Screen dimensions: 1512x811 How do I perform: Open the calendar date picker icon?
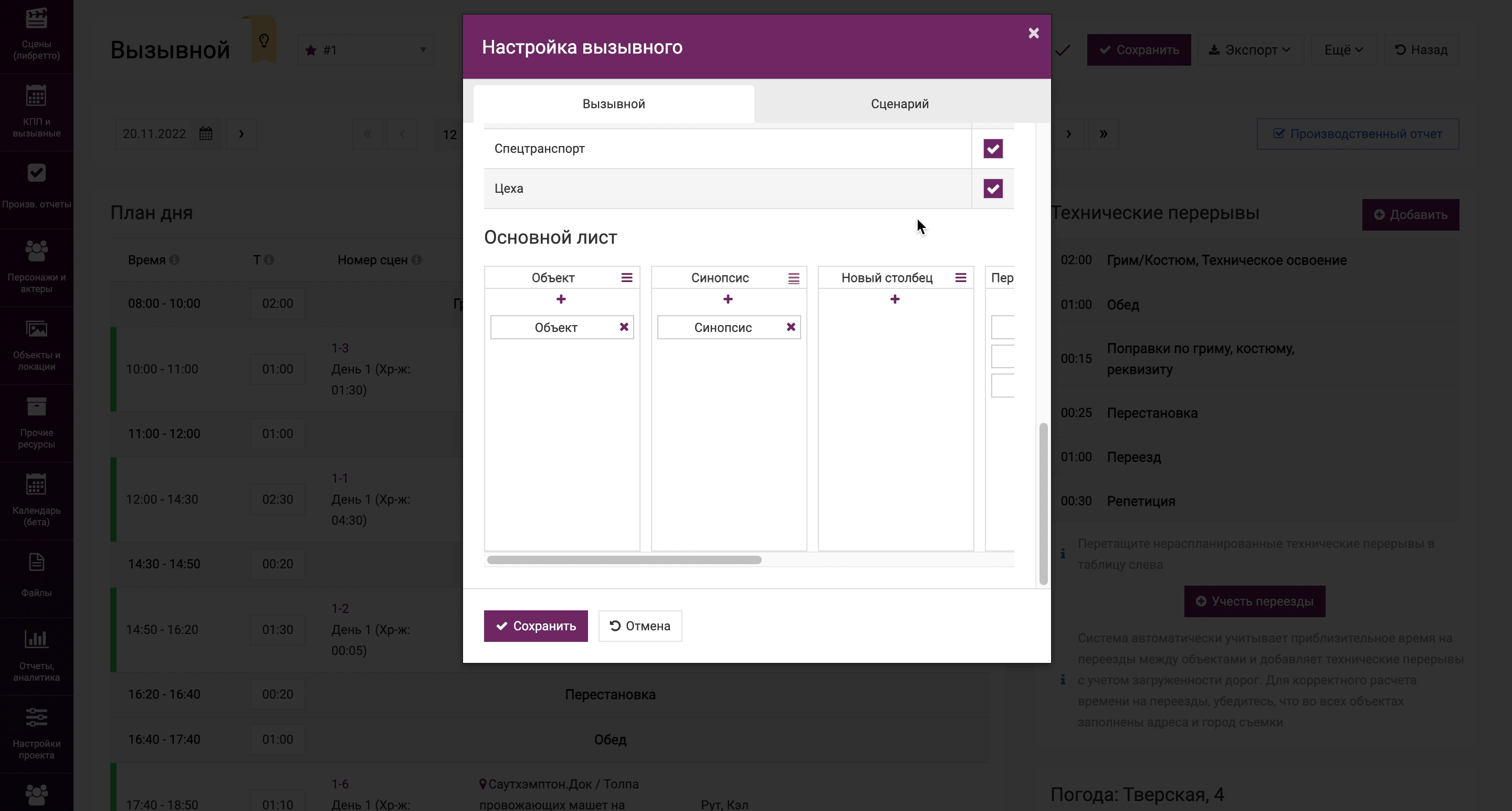(205, 134)
